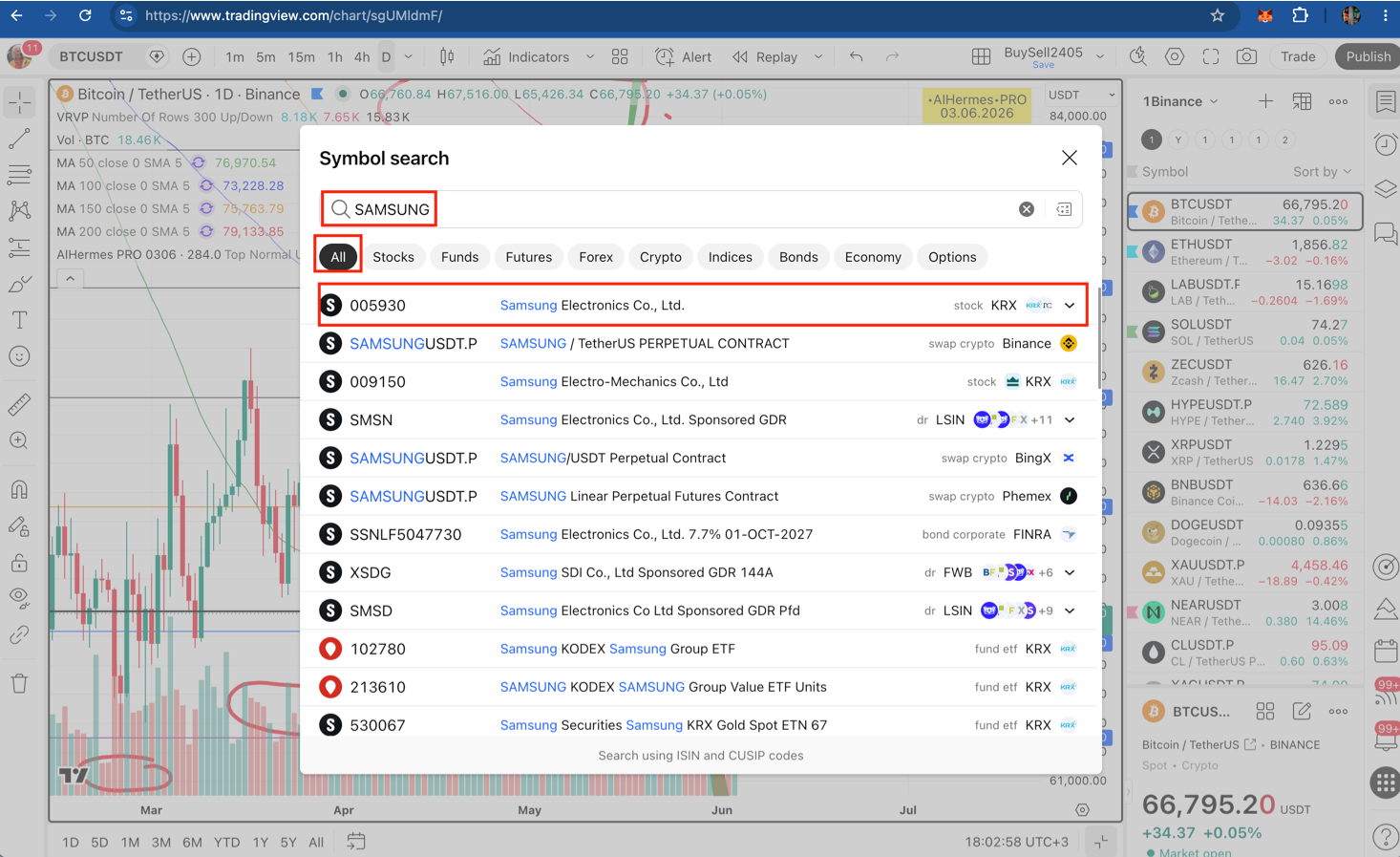Image resolution: width=1400 pixels, height=857 pixels.
Task: Select SOLUSDT in watchlist
Action: pyautogui.click(x=1245, y=332)
